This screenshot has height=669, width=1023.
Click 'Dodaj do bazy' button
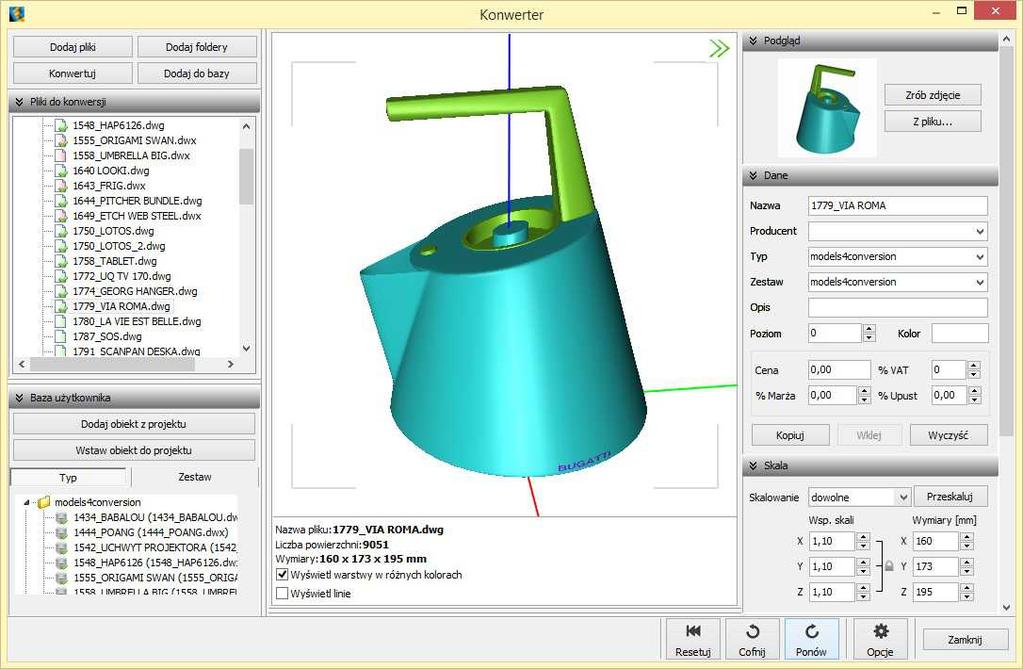click(x=196, y=73)
